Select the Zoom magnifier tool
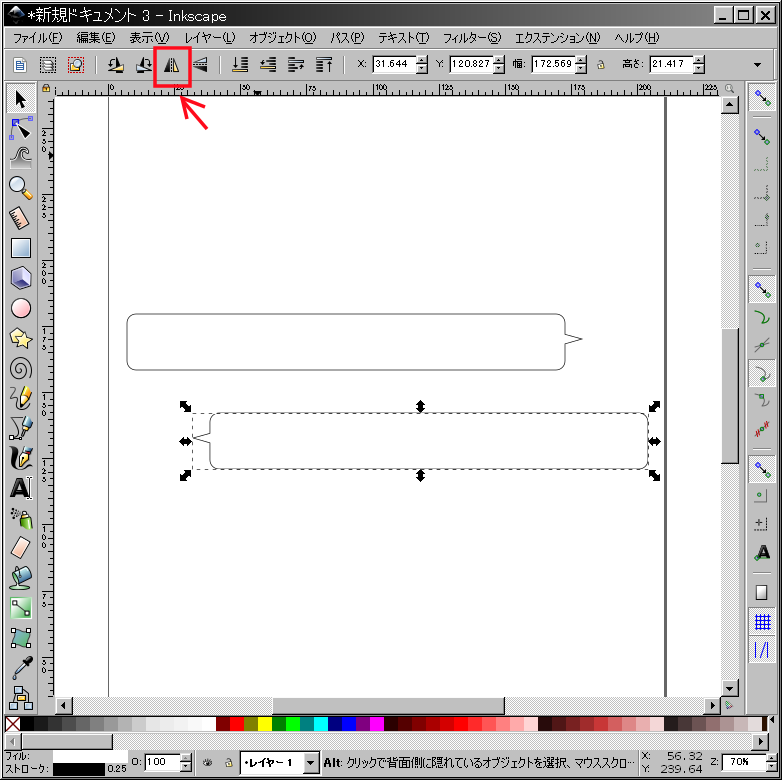The width and height of the screenshot is (782, 780). point(20,188)
